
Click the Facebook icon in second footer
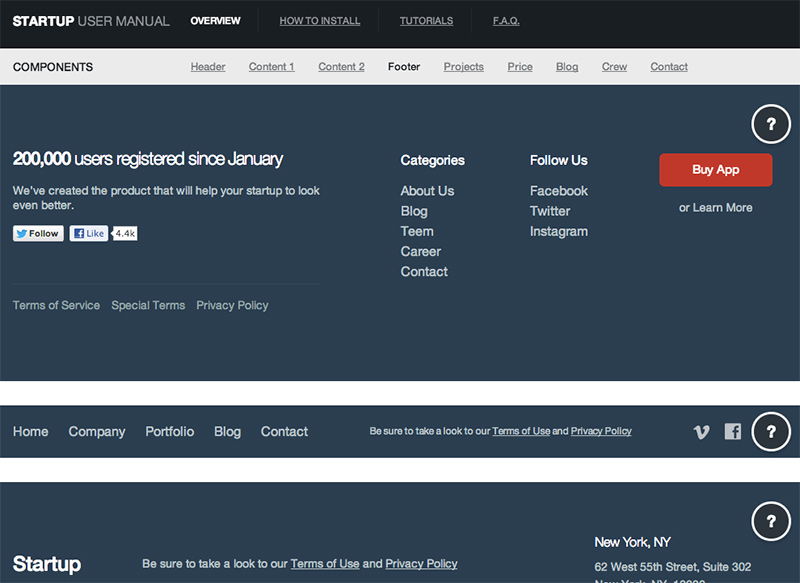(733, 432)
